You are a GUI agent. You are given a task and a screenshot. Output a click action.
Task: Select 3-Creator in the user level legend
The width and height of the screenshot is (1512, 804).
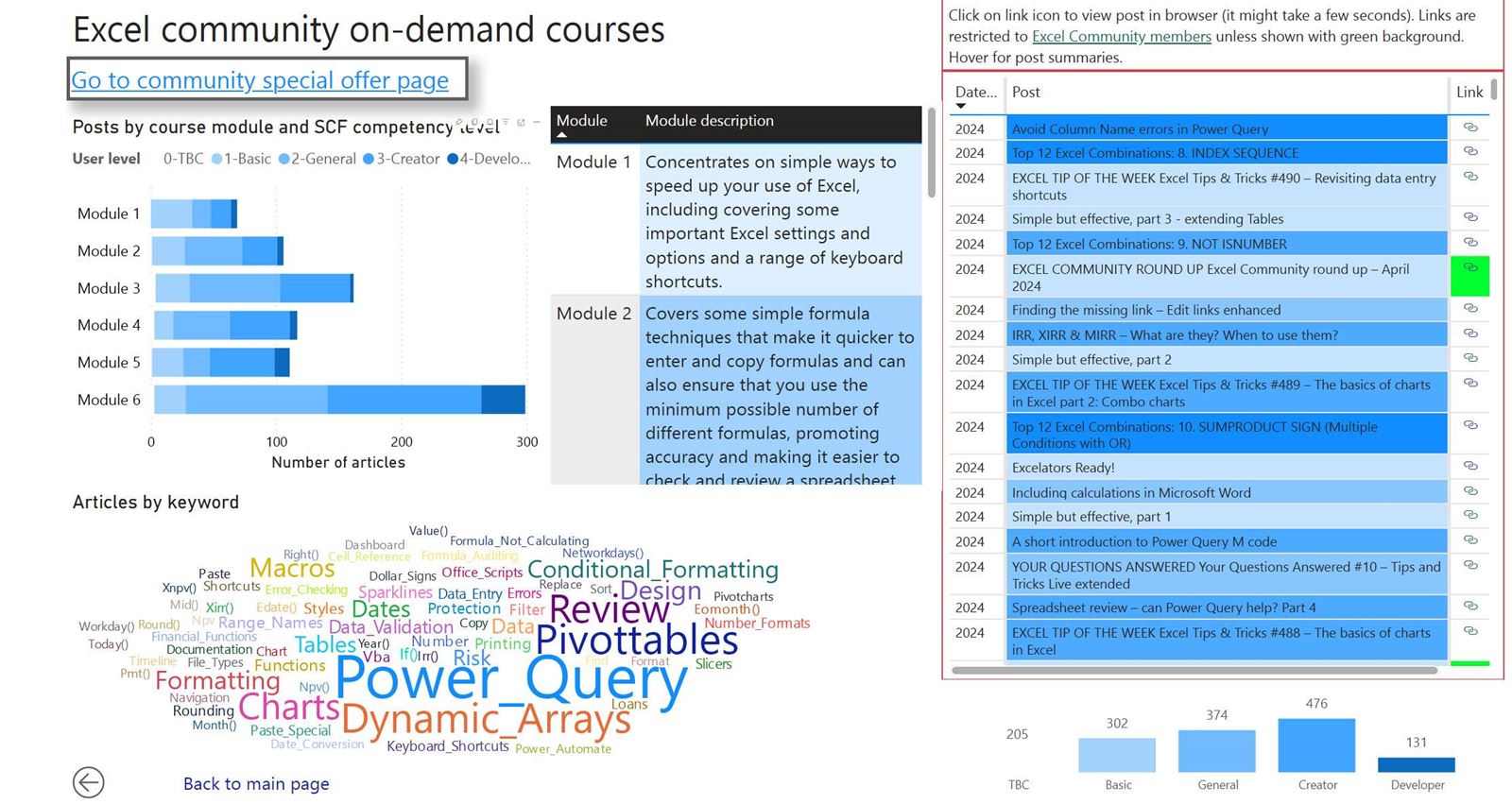click(402, 159)
